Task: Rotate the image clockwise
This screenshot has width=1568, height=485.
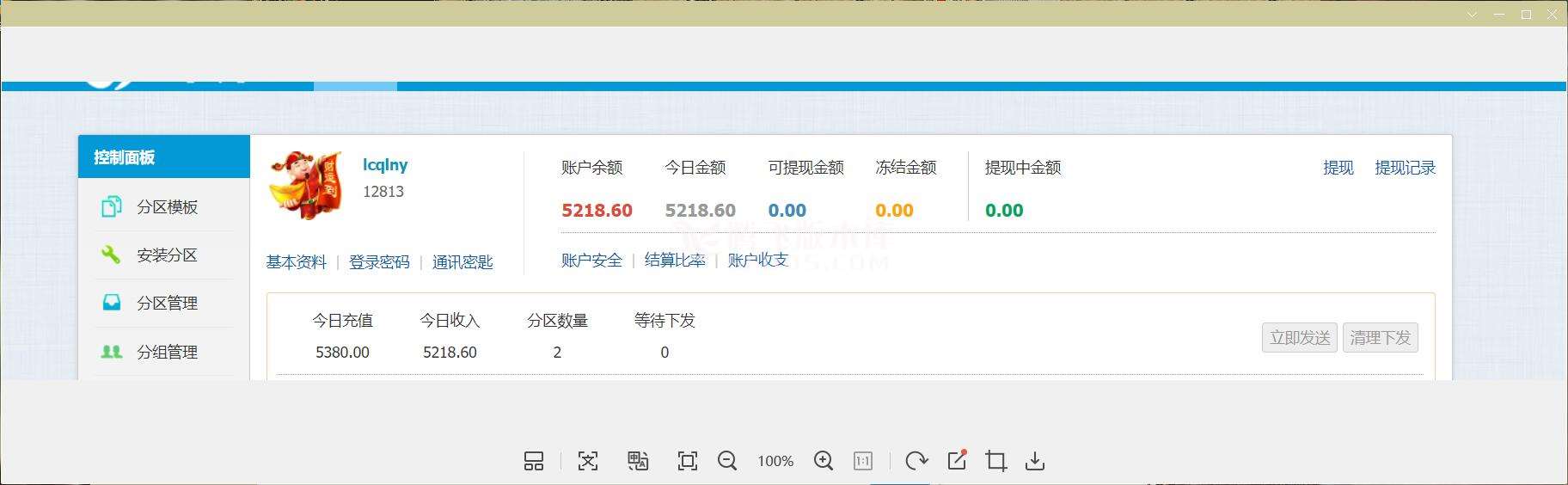Action: coord(916,462)
